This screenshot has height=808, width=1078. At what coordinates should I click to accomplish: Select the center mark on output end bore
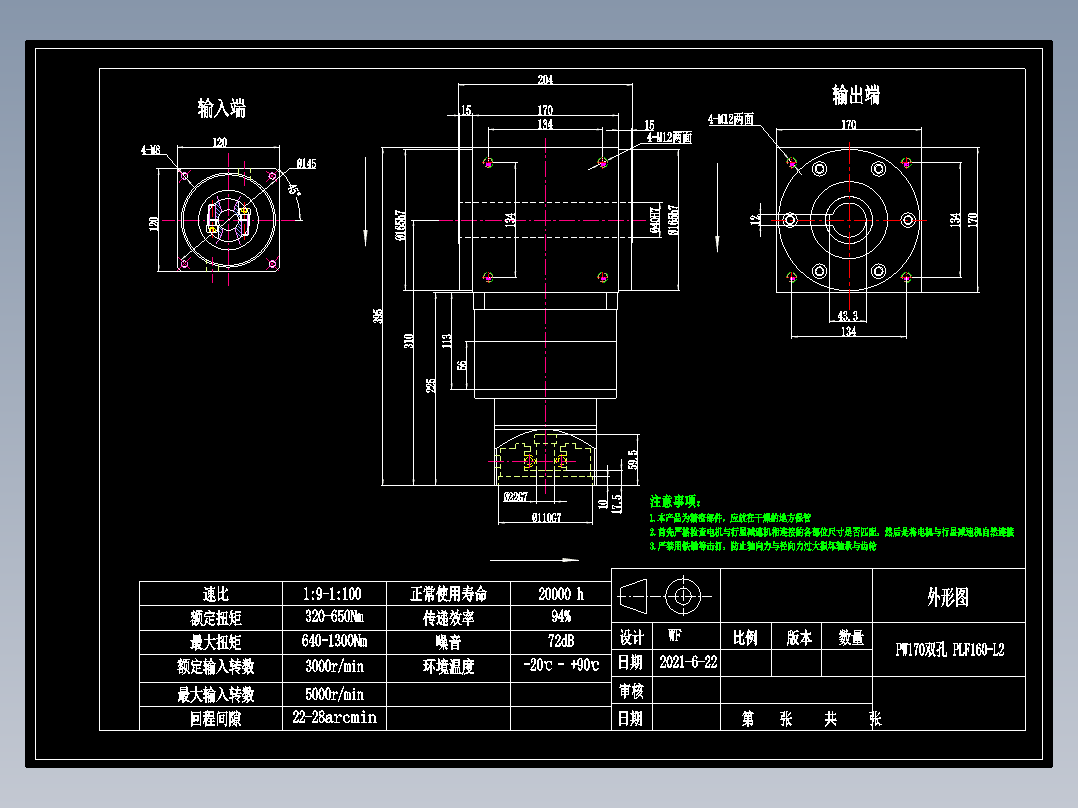[x=850, y=218]
